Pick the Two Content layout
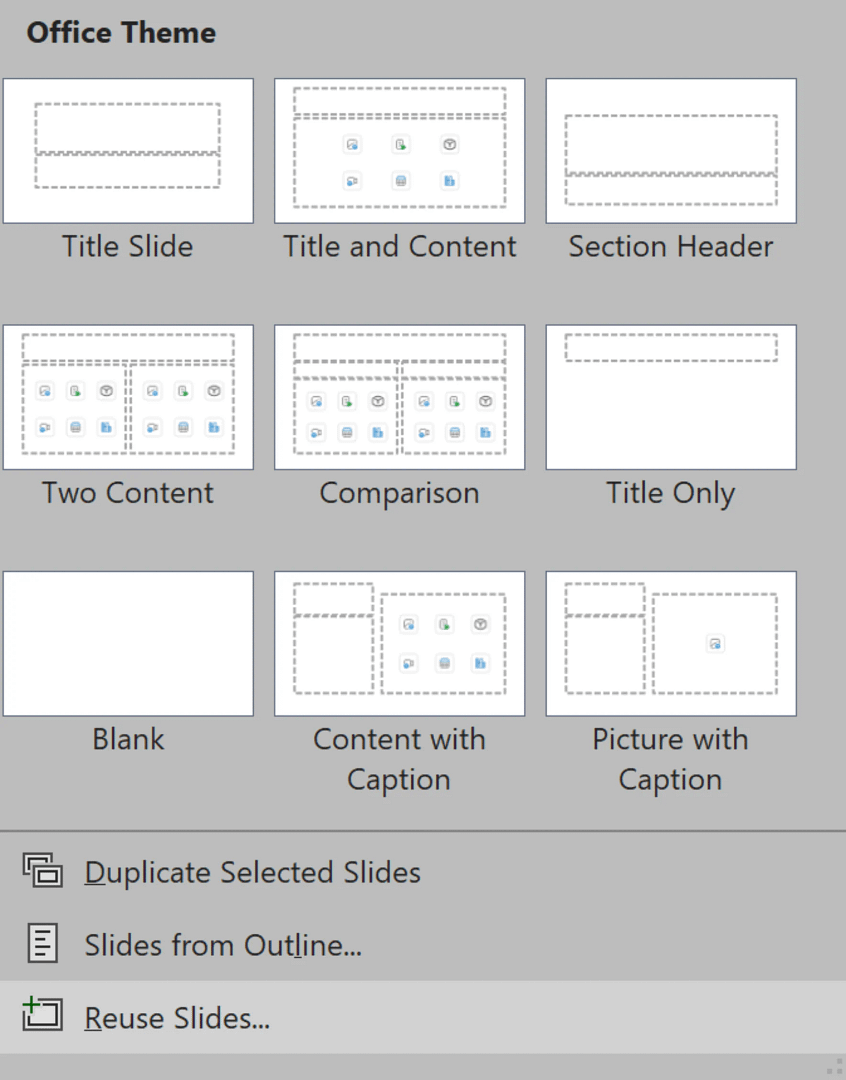The image size is (846, 1080). [128, 396]
